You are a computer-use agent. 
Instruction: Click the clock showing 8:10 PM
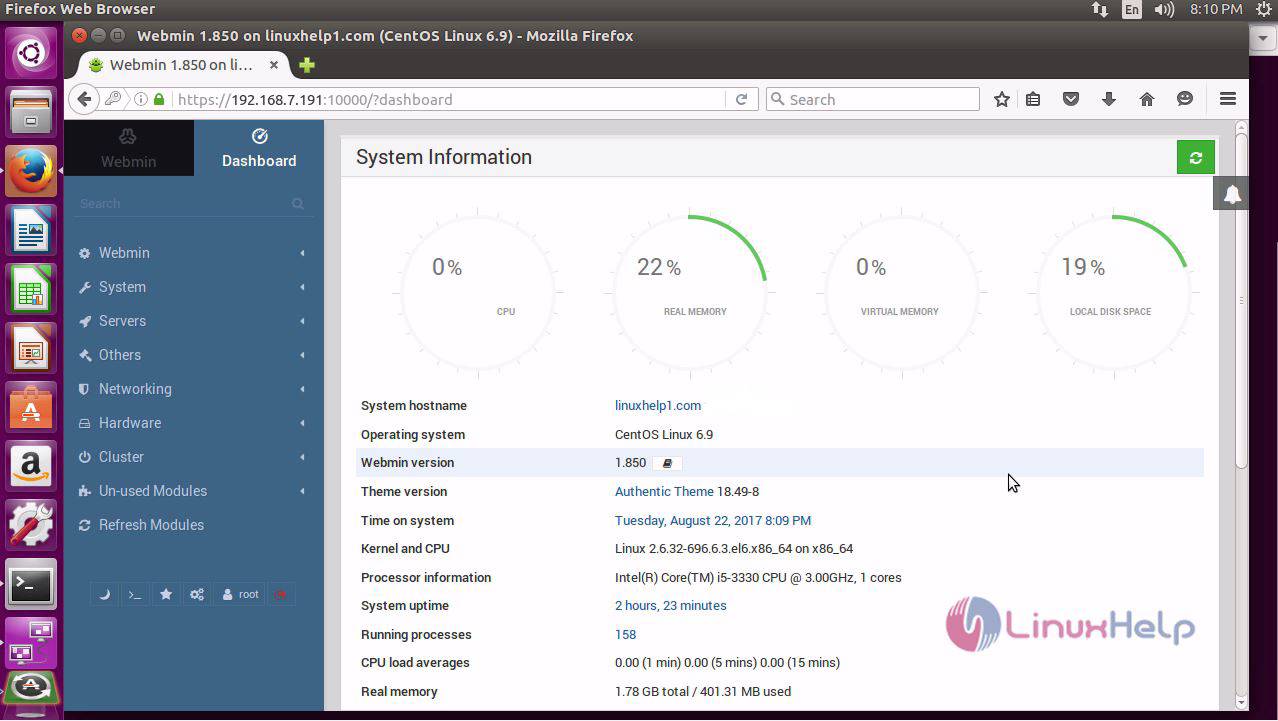click(x=1216, y=9)
